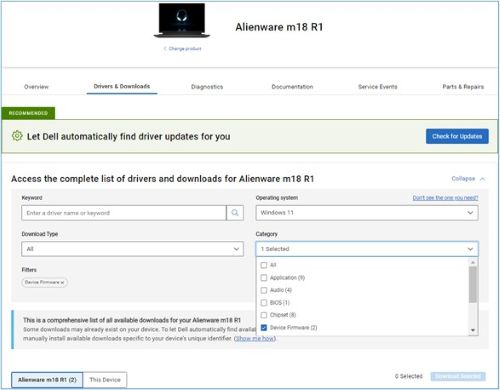The width and height of the screenshot is (500, 390).
Task: Collapse the drivers list section
Action: [x=468, y=179]
